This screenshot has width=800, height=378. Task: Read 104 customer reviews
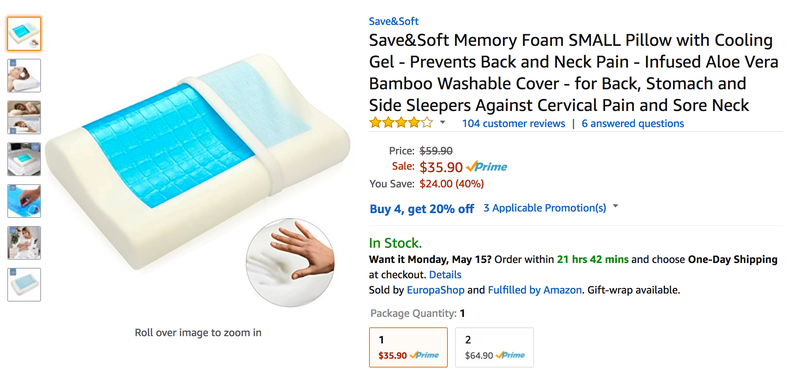click(513, 123)
